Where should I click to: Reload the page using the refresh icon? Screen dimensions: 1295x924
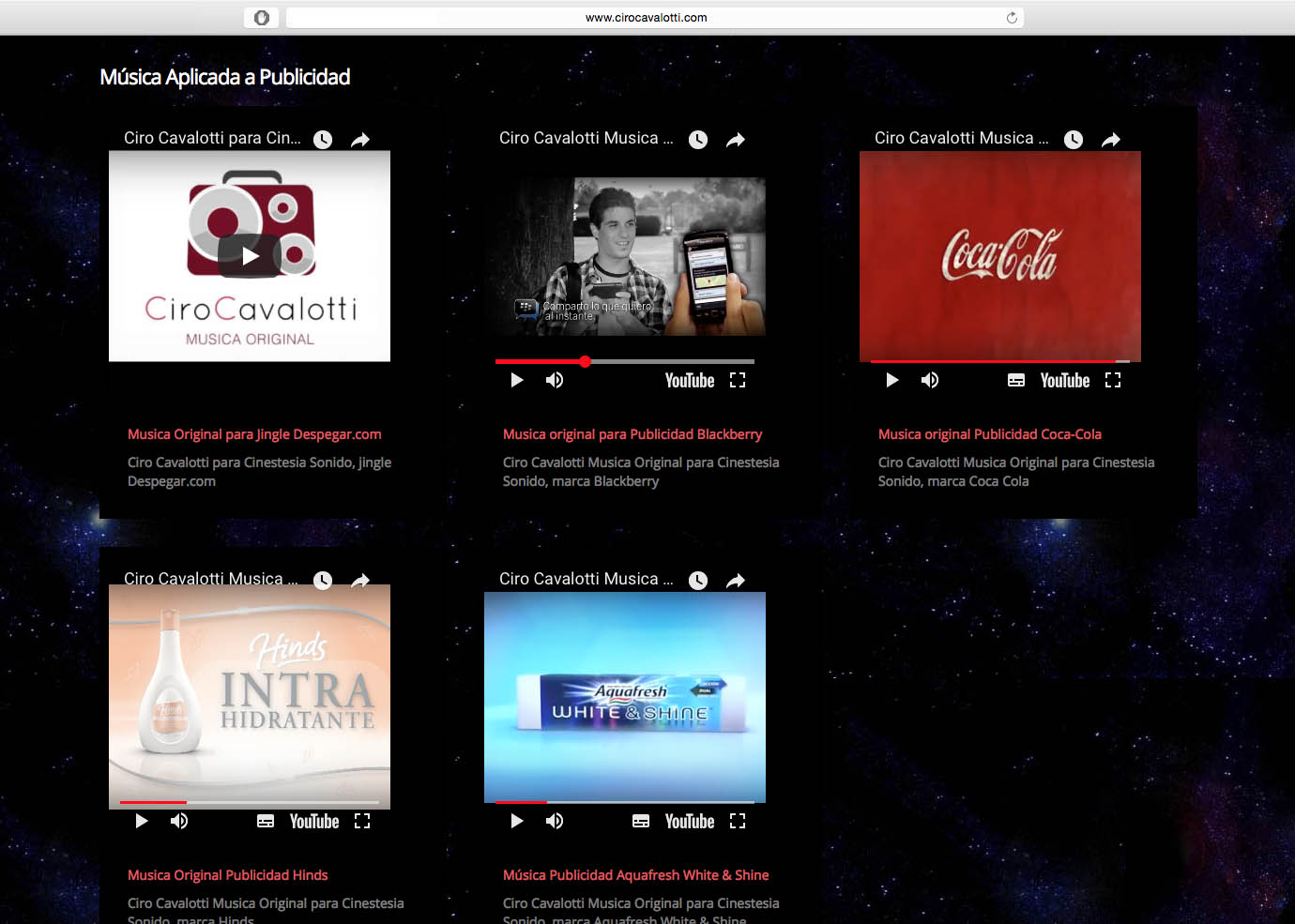click(1012, 18)
